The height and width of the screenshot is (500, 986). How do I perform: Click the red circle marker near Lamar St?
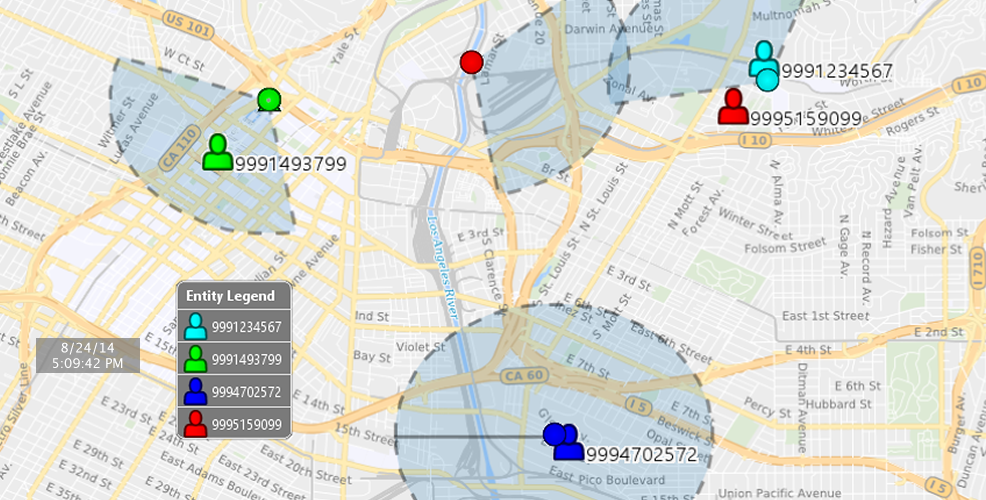click(x=471, y=62)
